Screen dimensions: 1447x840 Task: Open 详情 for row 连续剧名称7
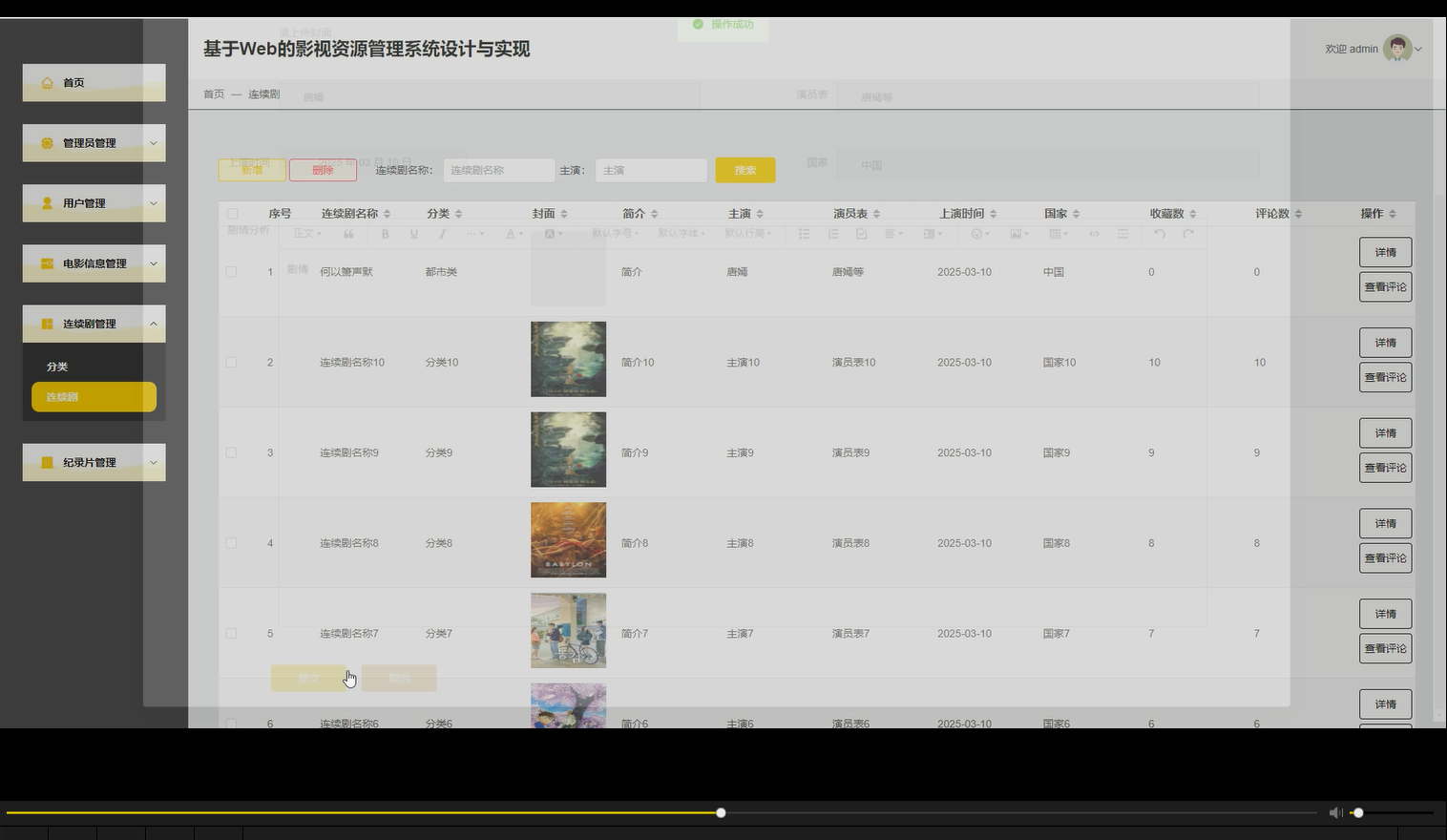point(1385,614)
